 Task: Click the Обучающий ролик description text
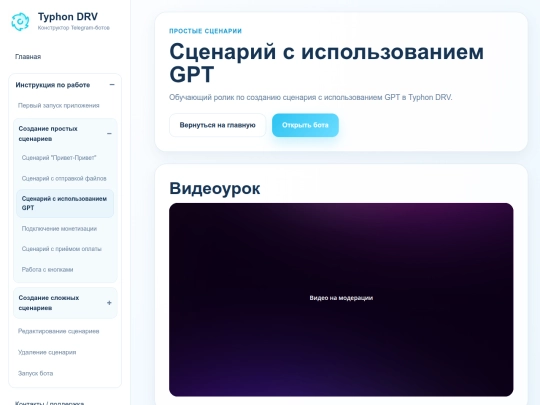[x=310, y=97]
